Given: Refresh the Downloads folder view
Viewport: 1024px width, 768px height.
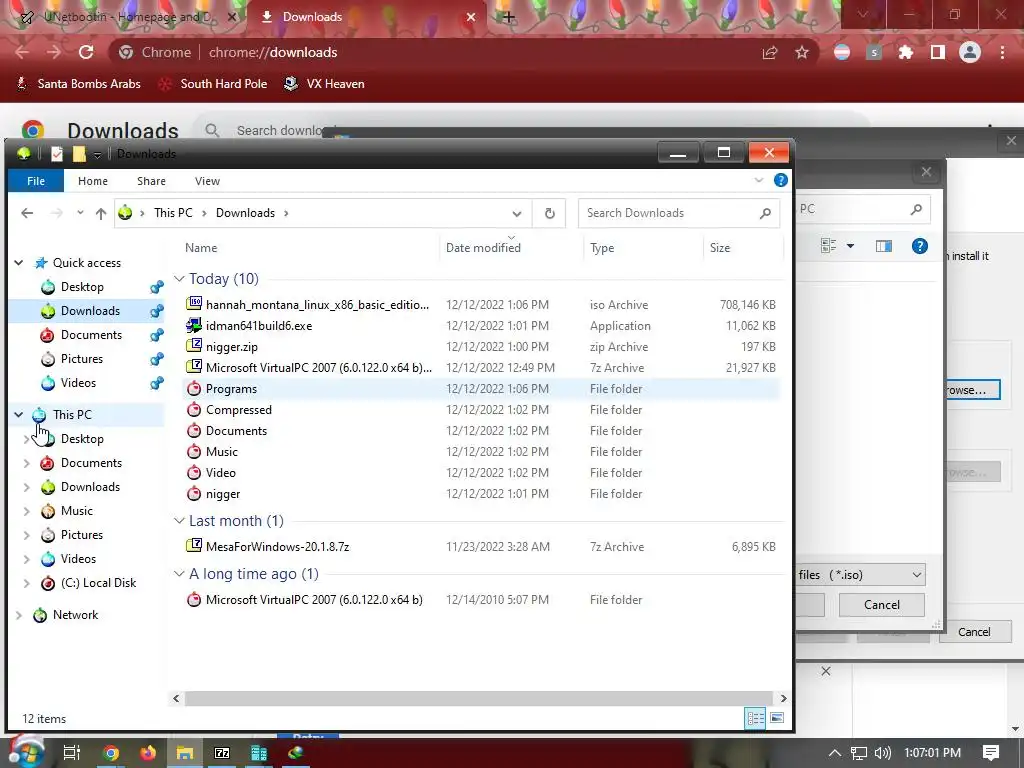Looking at the screenshot, I should coord(550,213).
